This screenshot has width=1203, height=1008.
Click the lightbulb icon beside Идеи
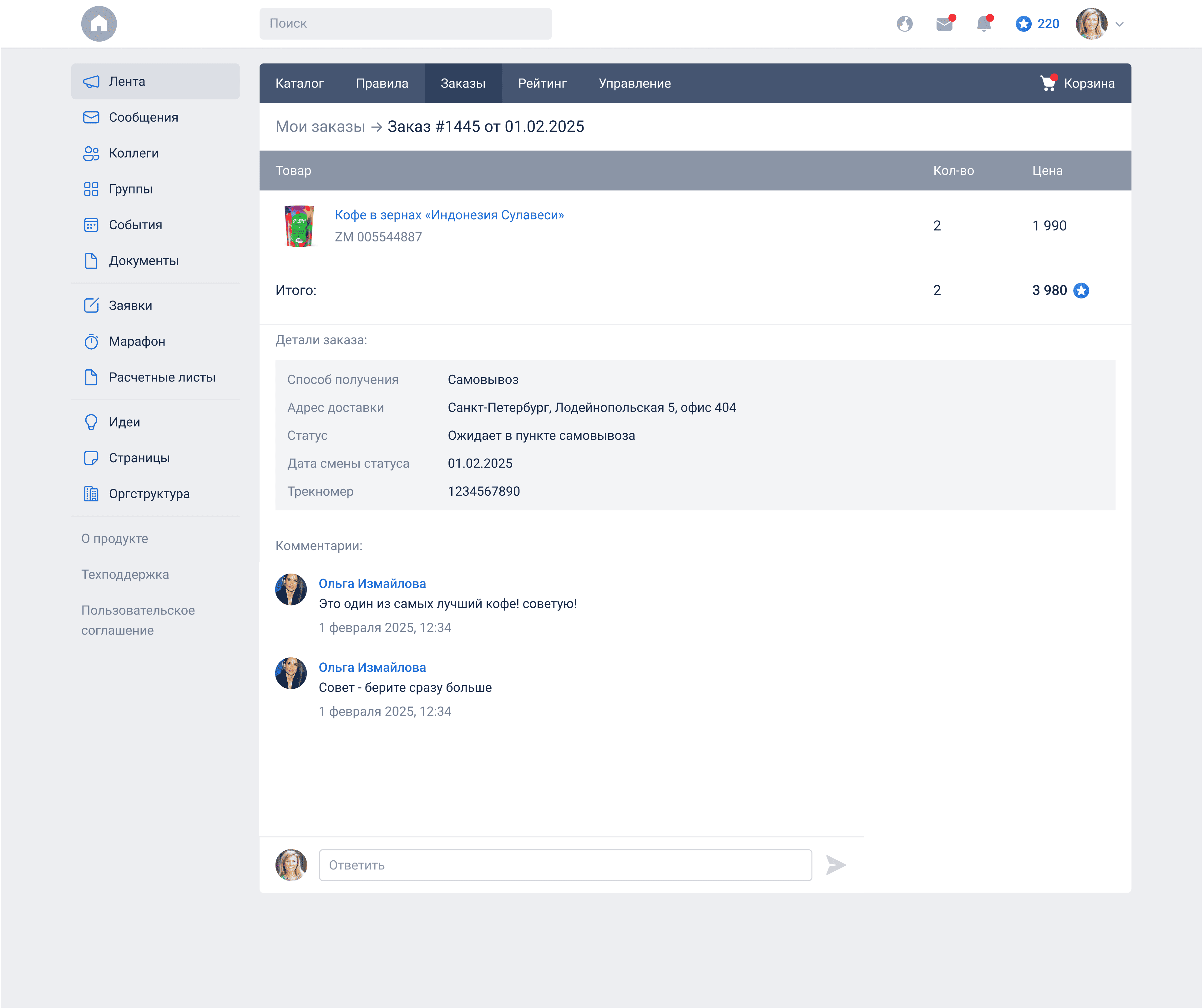[x=91, y=422]
